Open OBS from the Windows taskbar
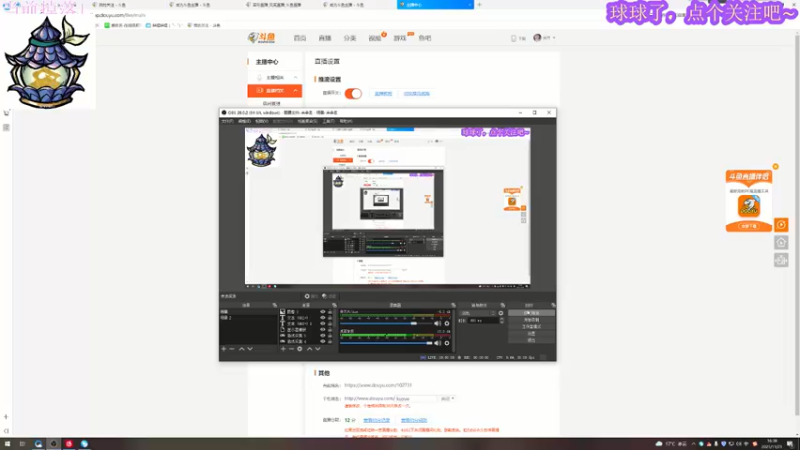Image resolution: width=800 pixels, height=450 pixels. click(x=53, y=444)
